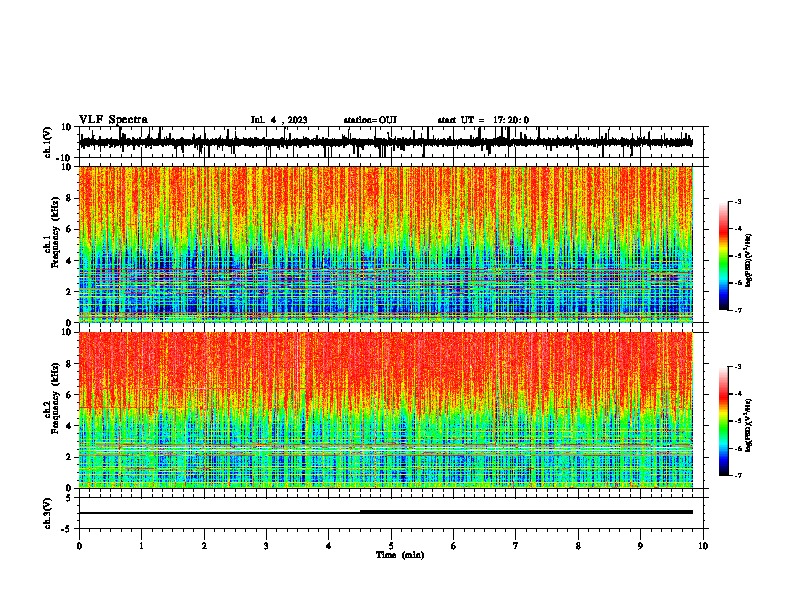Click the ch.3 black signal trace
792x612 pixels.
[385, 512]
